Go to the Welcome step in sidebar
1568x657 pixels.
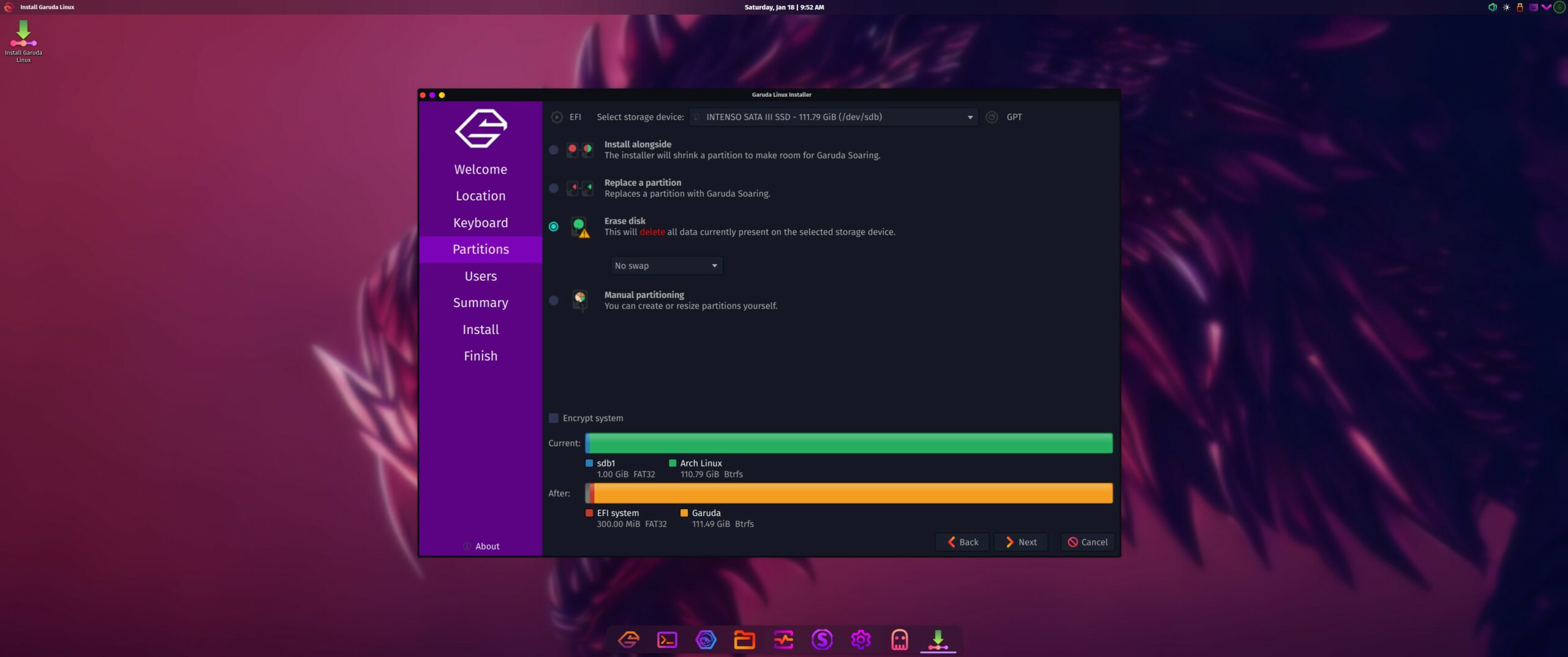[481, 169]
